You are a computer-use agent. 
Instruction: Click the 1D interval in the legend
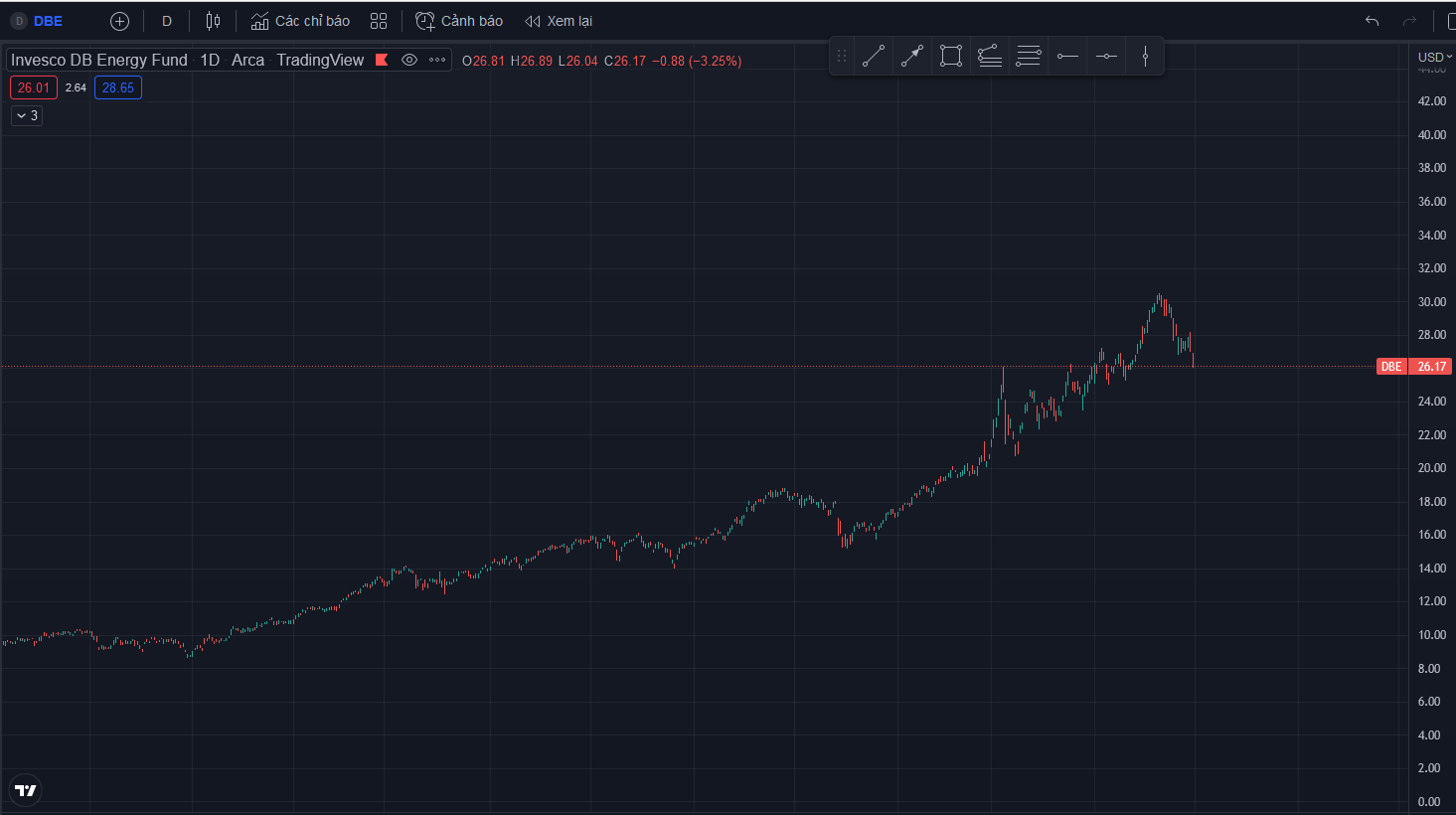pyautogui.click(x=210, y=60)
